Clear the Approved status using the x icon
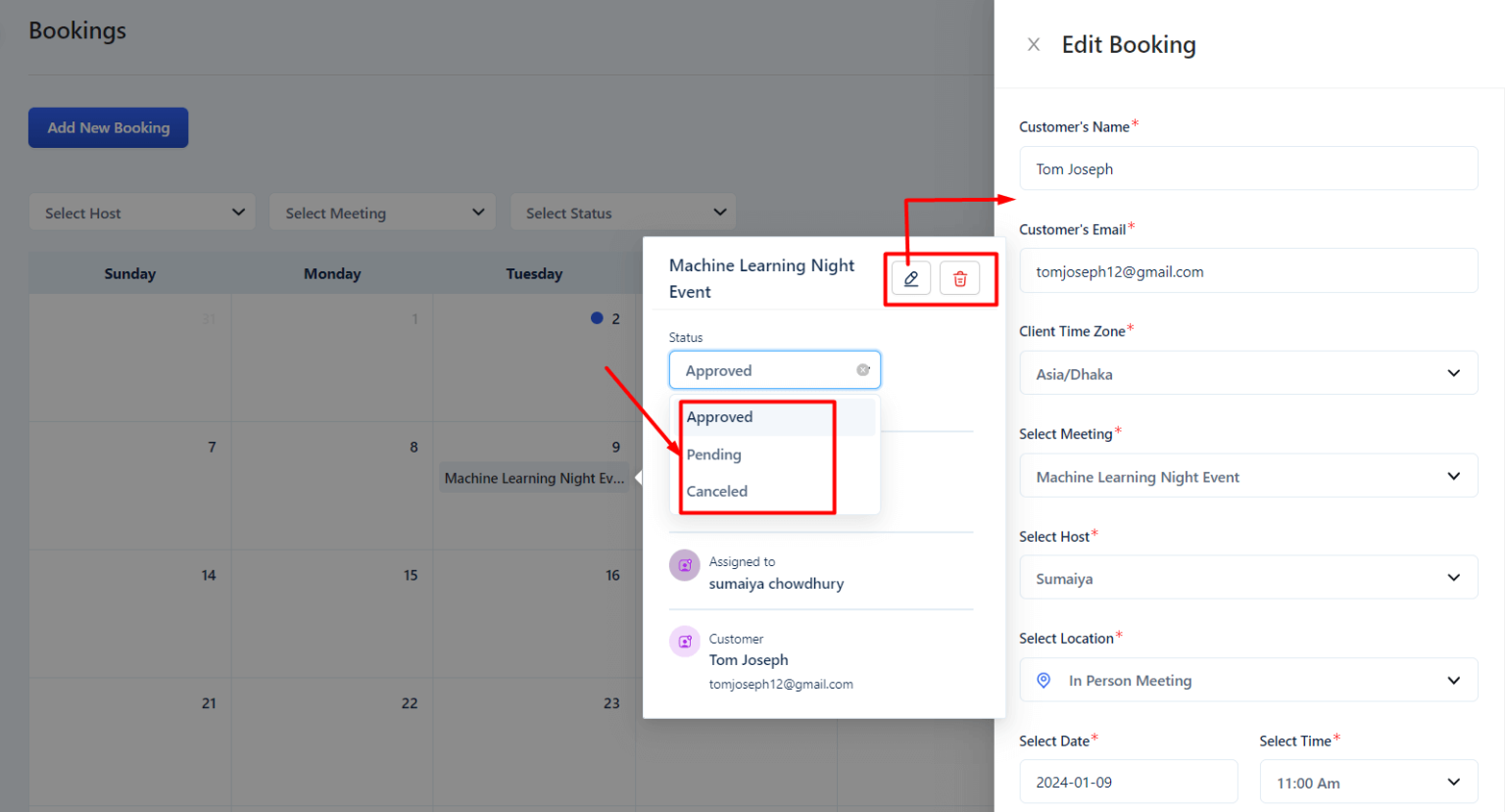The height and width of the screenshot is (812, 1505). 863,369
